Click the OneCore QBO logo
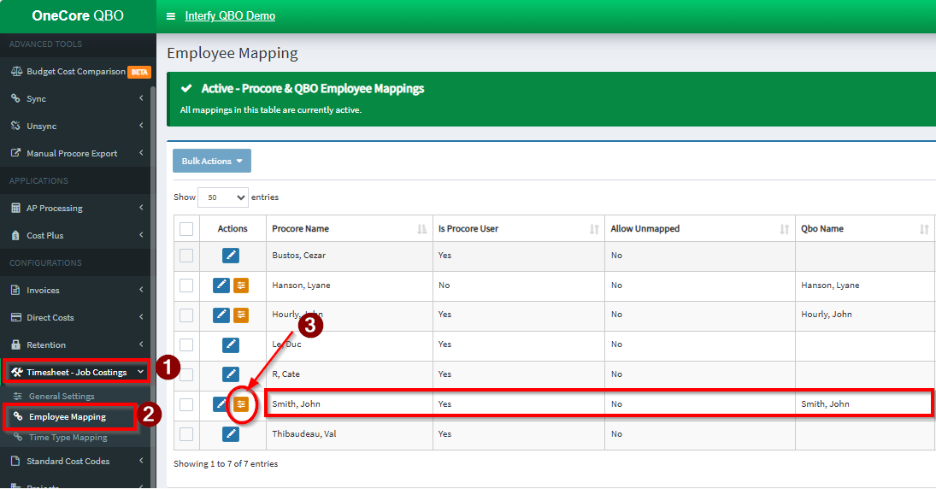 [x=78, y=16]
